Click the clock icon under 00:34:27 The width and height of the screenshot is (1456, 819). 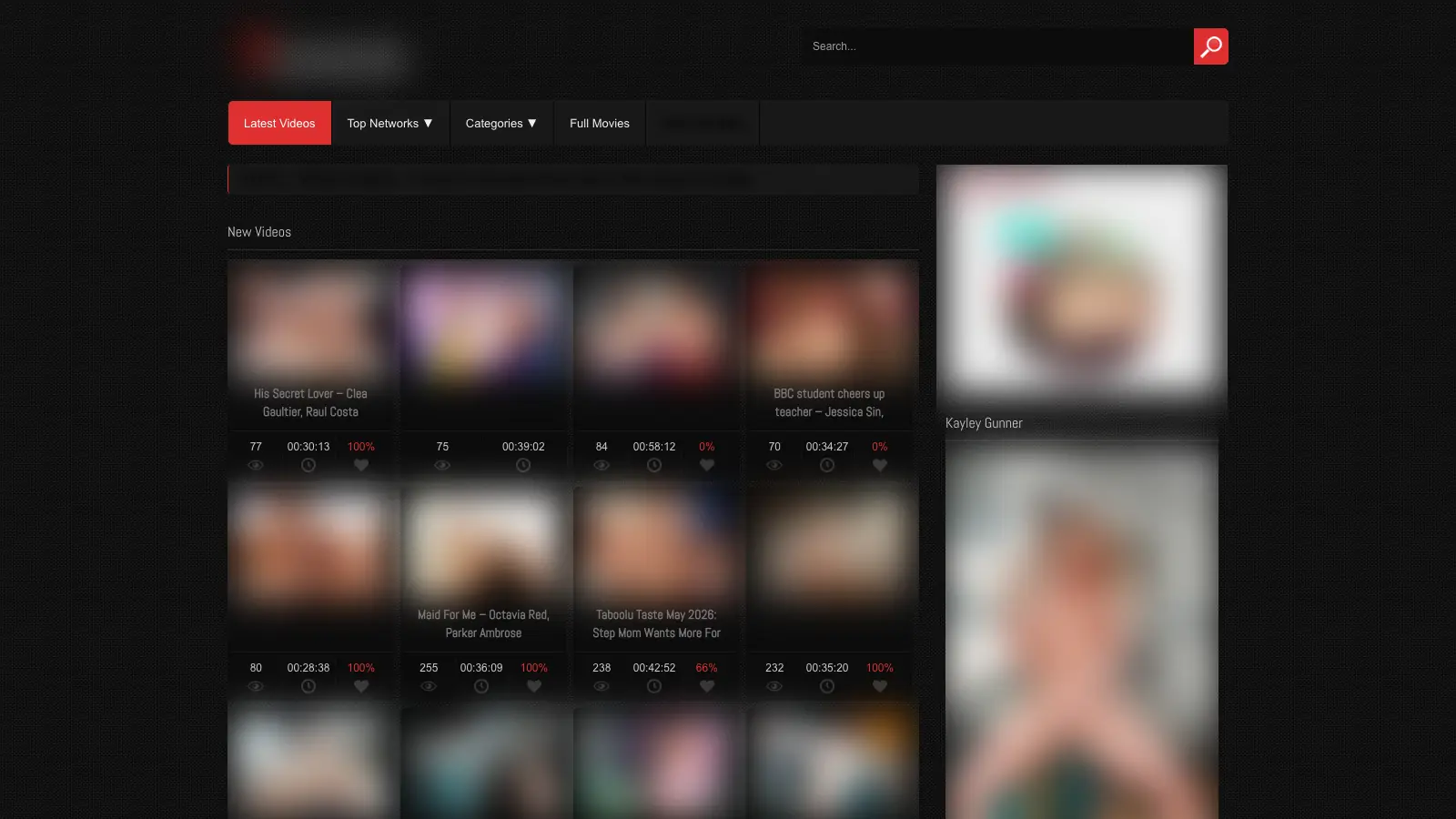(827, 465)
